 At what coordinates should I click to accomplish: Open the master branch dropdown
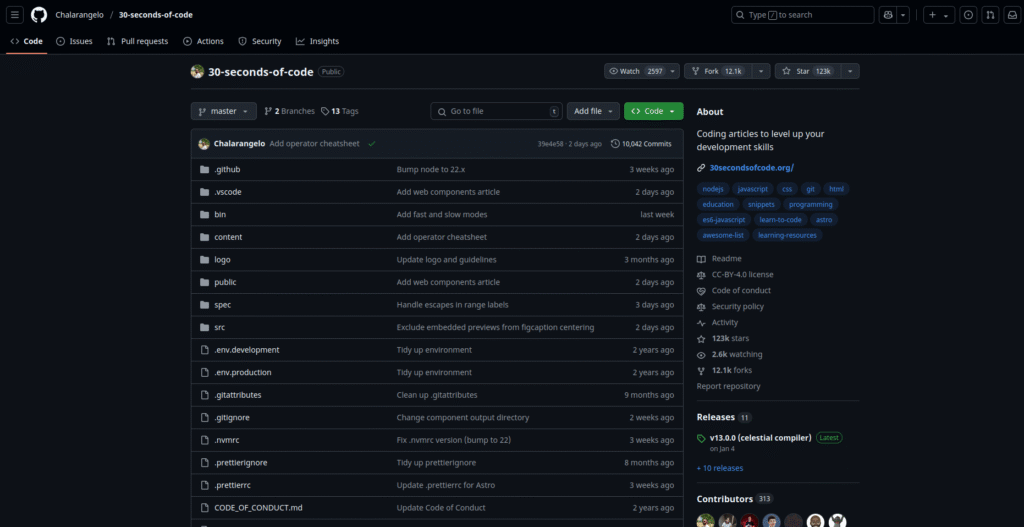pos(223,111)
